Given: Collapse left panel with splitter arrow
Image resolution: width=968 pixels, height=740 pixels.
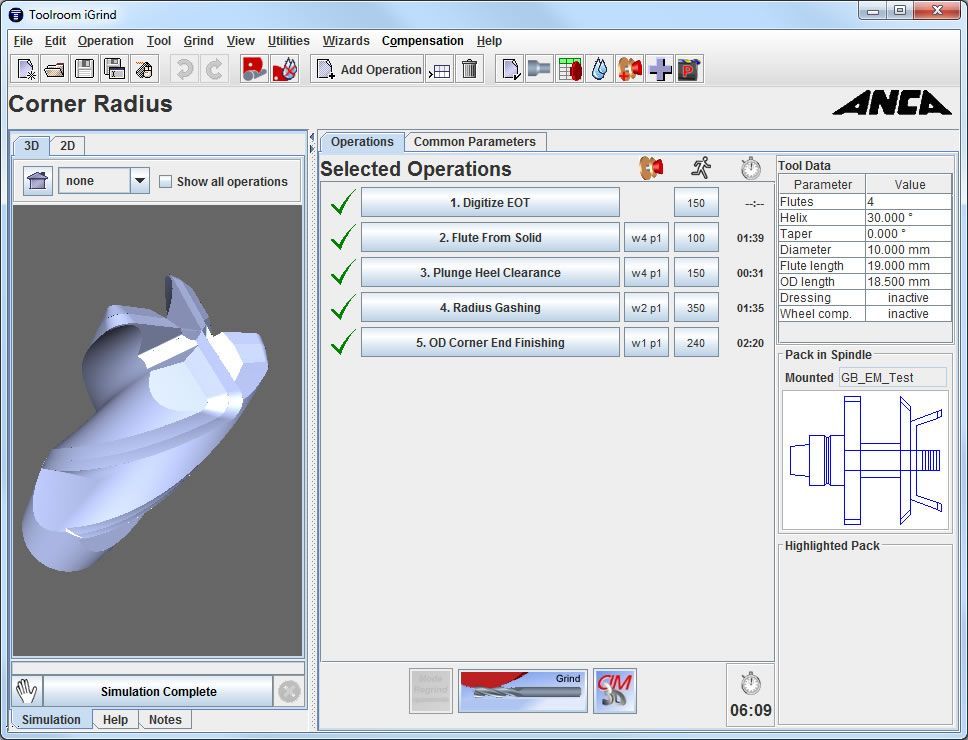Looking at the screenshot, I should pos(312,136).
